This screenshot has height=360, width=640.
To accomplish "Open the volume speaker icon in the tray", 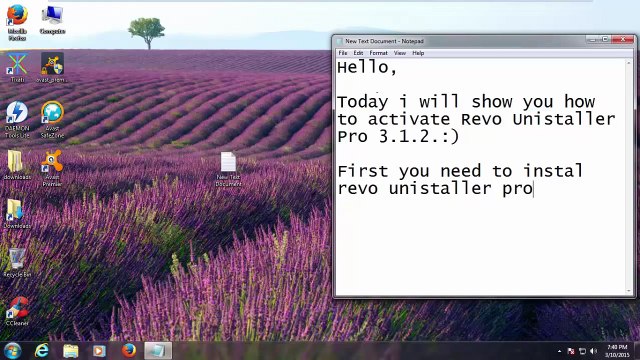I will 593,351.
